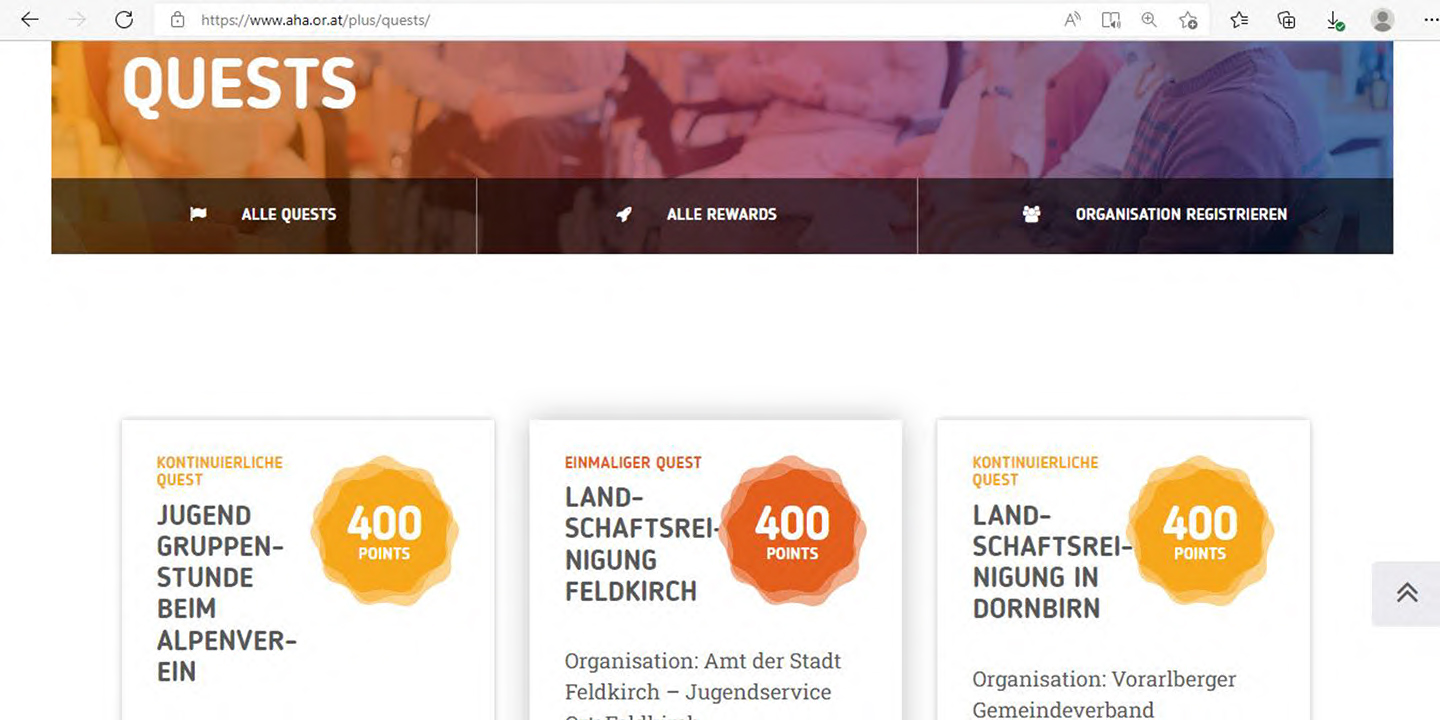The image size is (1440, 720).
Task: Go back using browser back arrow
Action: point(30,20)
